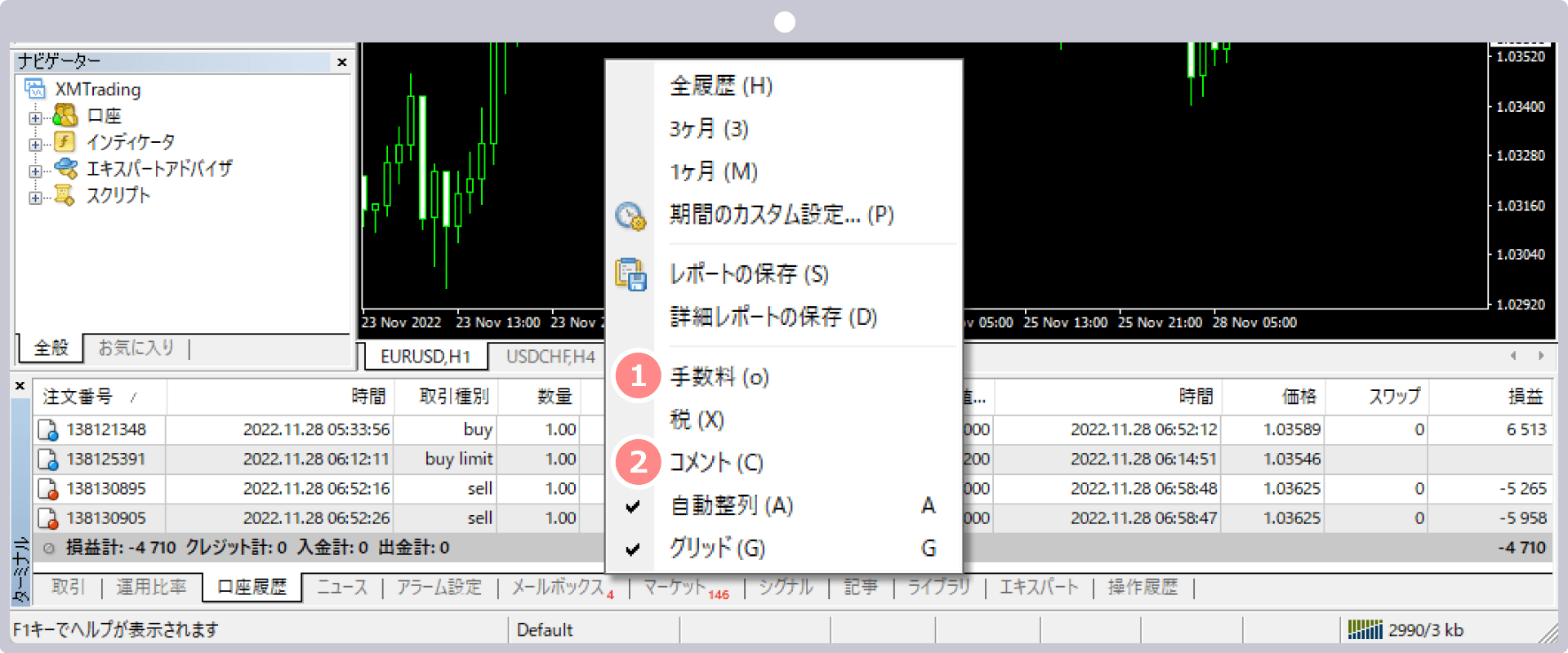Open the シグナル terminal tab

[x=786, y=587]
